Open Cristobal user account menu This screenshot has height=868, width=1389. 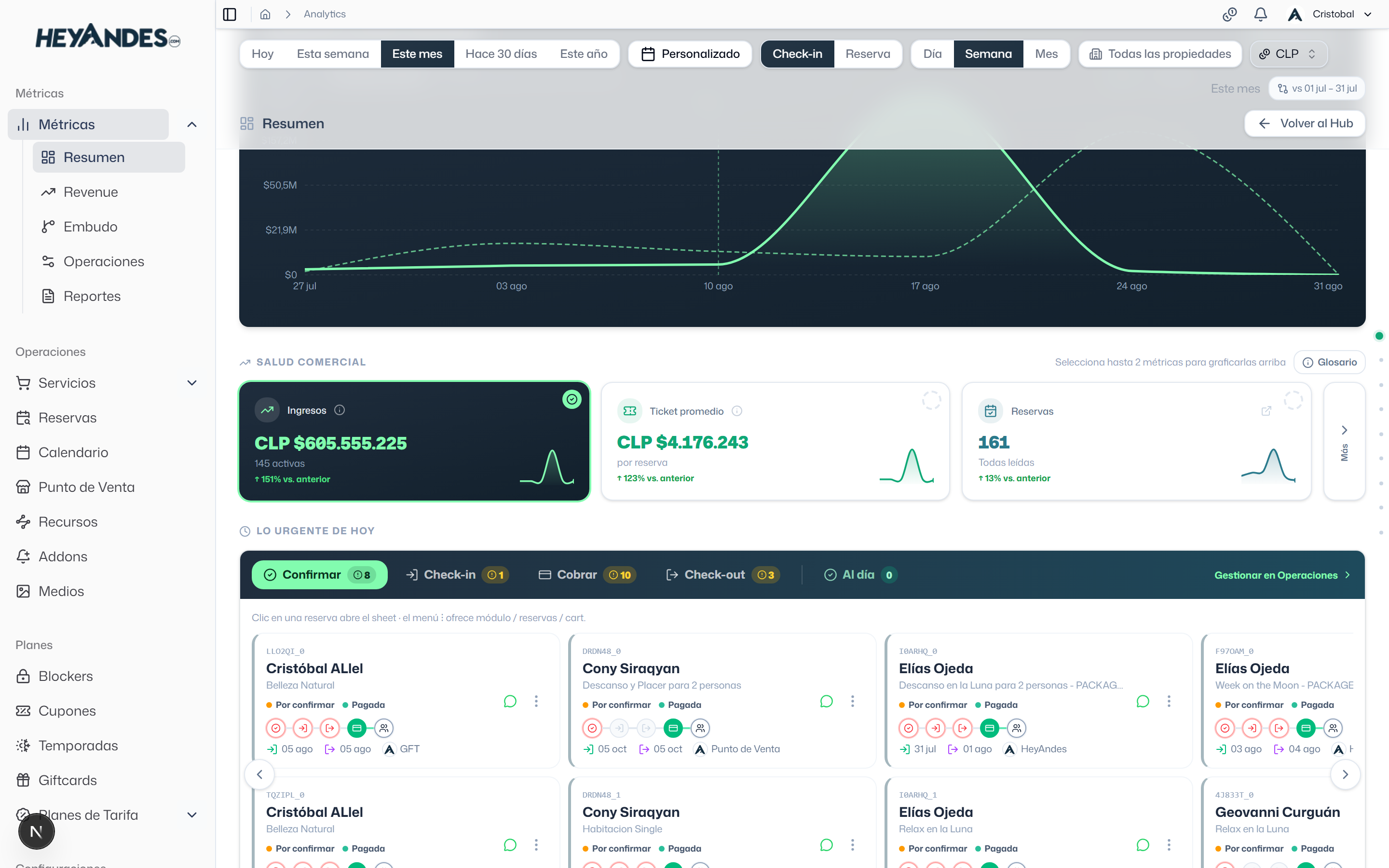click(x=1331, y=14)
